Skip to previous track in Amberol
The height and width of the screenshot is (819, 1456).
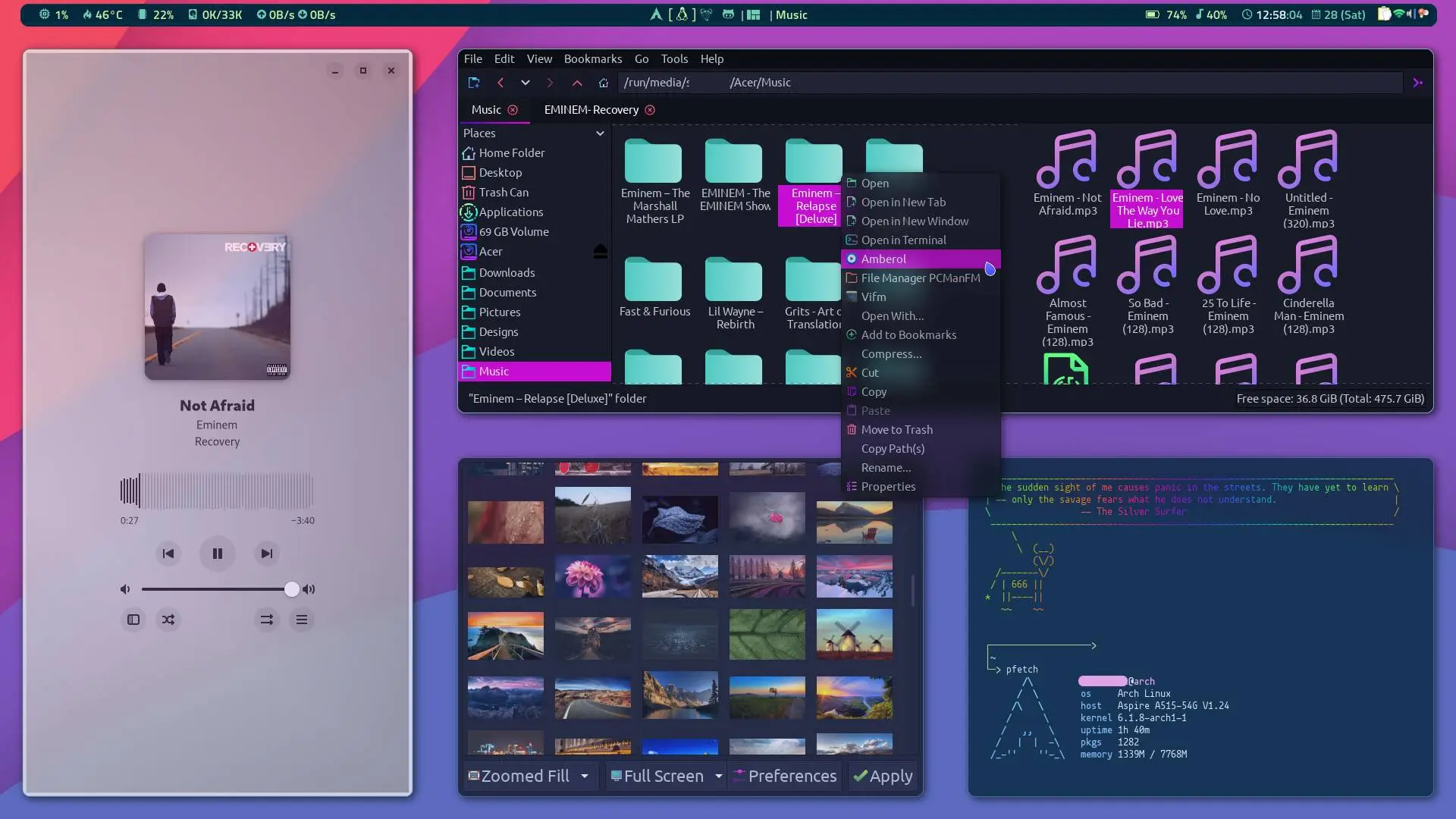[168, 554]
